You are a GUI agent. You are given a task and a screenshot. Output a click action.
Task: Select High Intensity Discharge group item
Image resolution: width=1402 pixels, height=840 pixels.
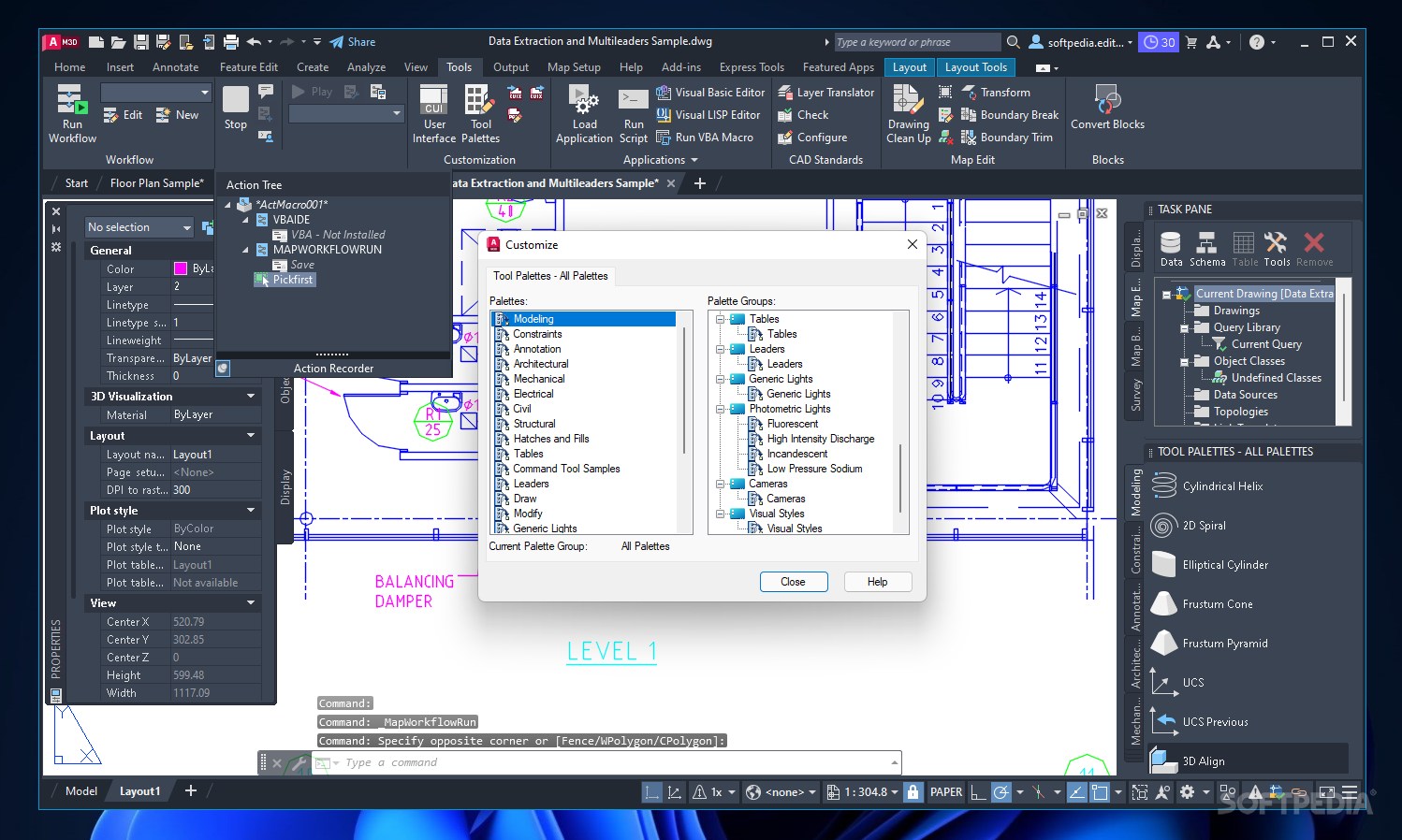[x=821, y=439]
